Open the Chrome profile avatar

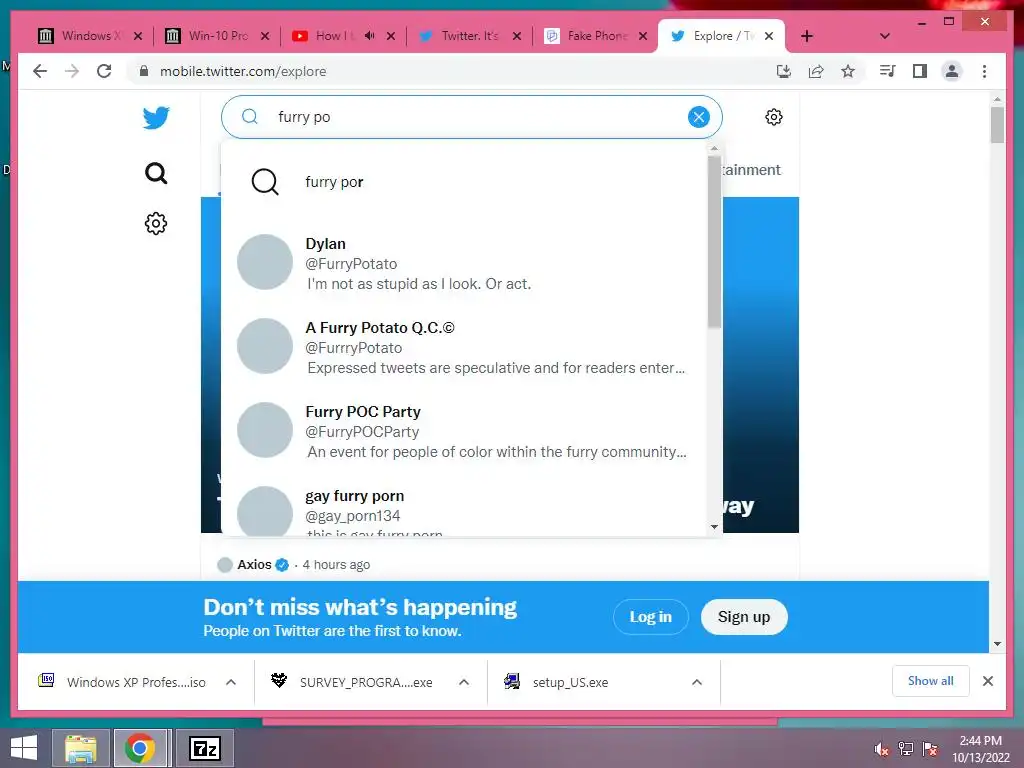click(x=952, y=71)
